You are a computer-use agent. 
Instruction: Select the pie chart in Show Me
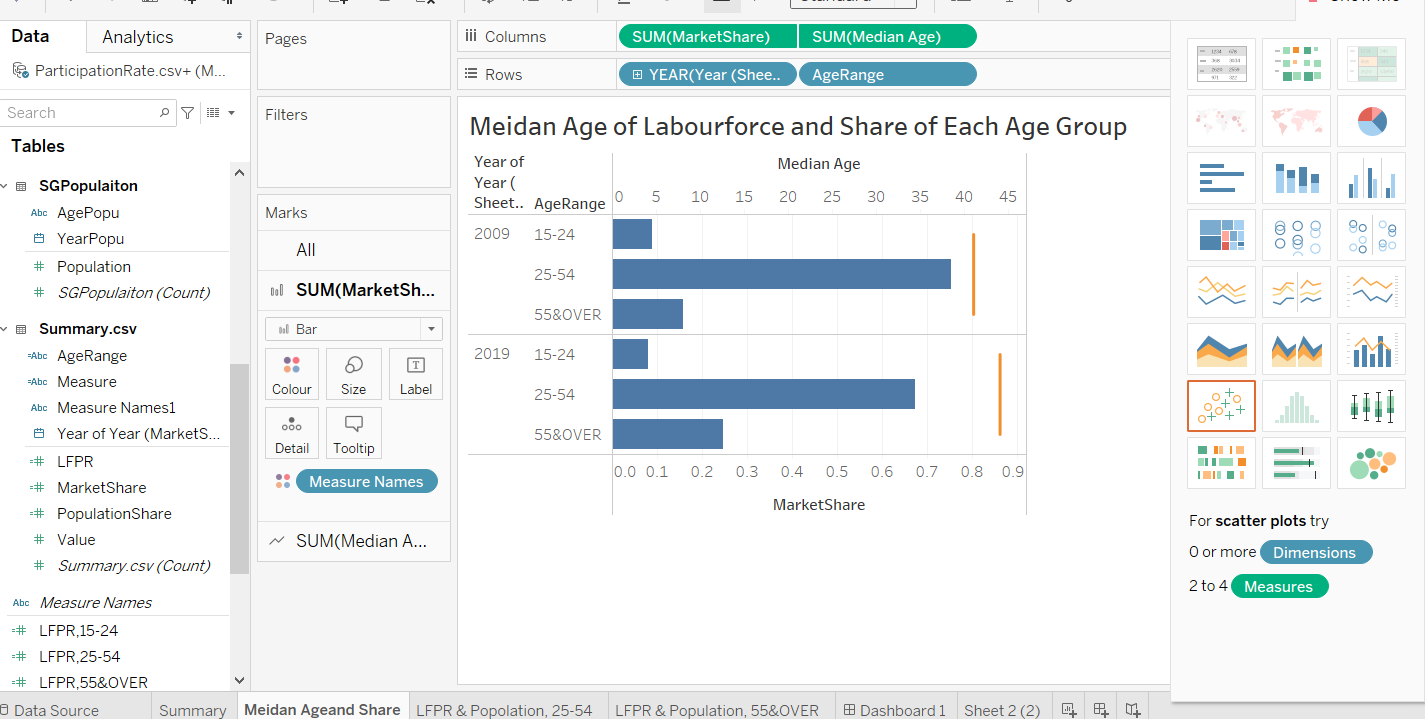click(x=1371, y=121)
